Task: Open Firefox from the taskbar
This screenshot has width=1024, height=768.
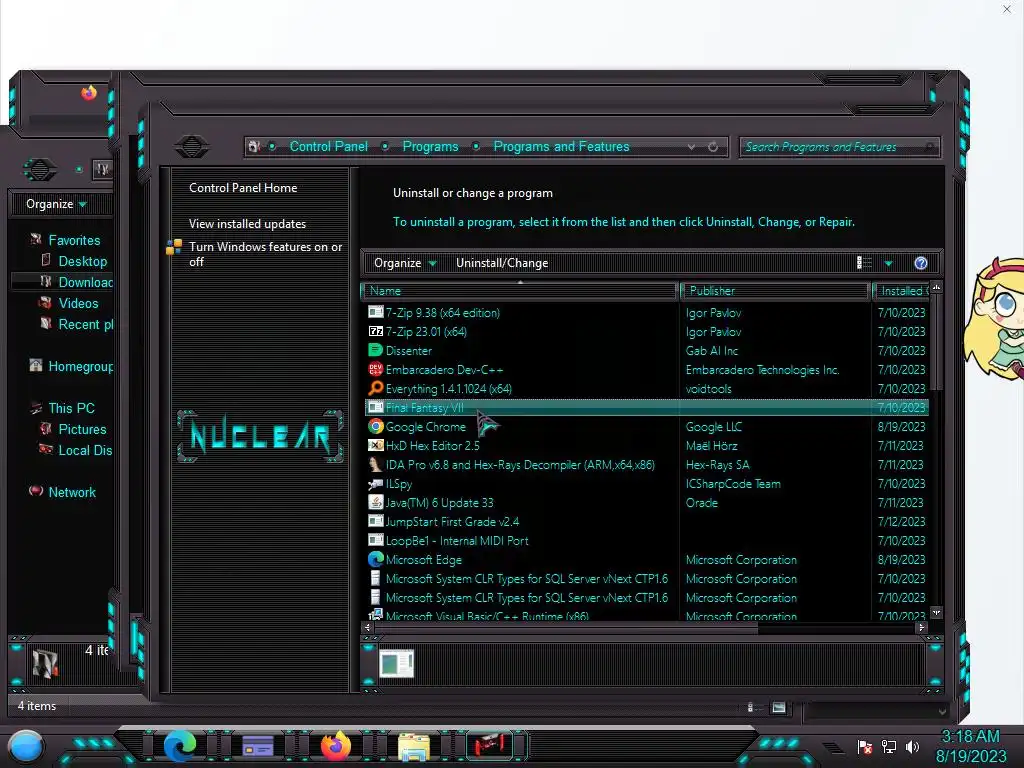Action: point(336,746)
